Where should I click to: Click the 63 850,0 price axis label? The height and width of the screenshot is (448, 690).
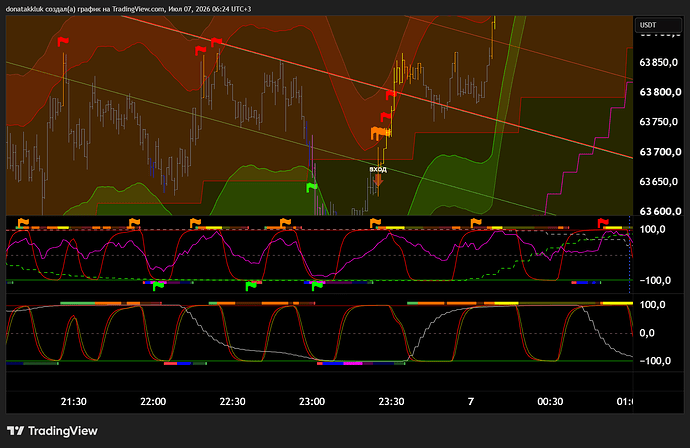click(658, 62)
